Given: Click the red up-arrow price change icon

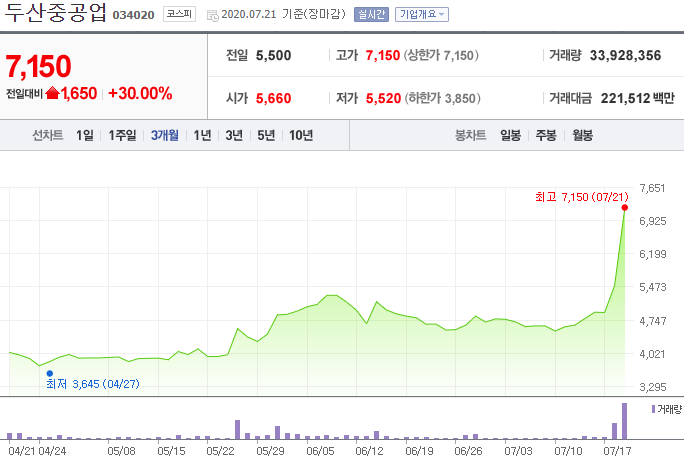Looking at the screenshot, I should 52,93.
